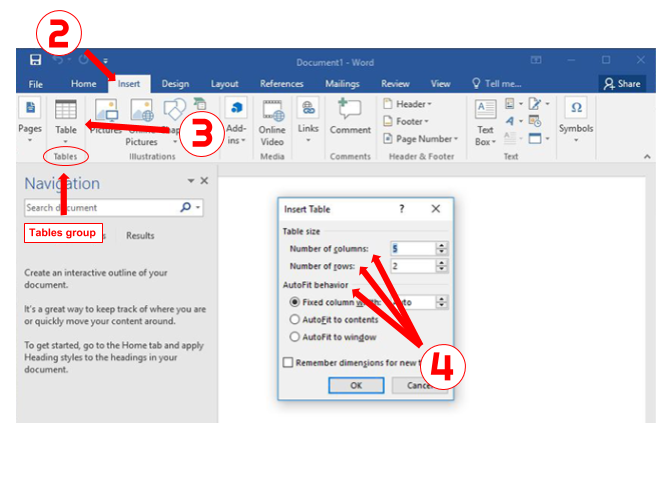The image size is (672, 480).
Task: Open the File tab
Action: pyautogui.click(x=36, y=84)
